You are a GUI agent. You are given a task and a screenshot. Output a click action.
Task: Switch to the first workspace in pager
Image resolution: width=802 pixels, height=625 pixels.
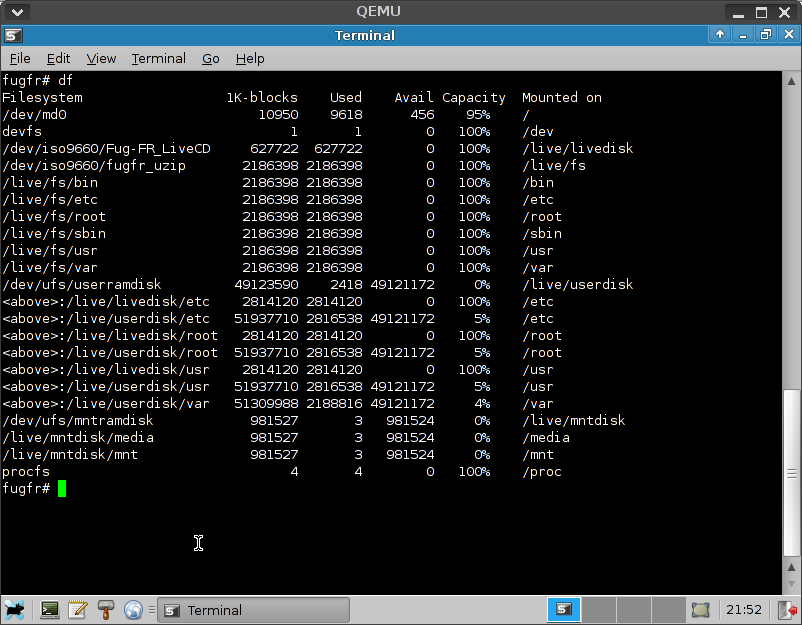tap(563, 609)
